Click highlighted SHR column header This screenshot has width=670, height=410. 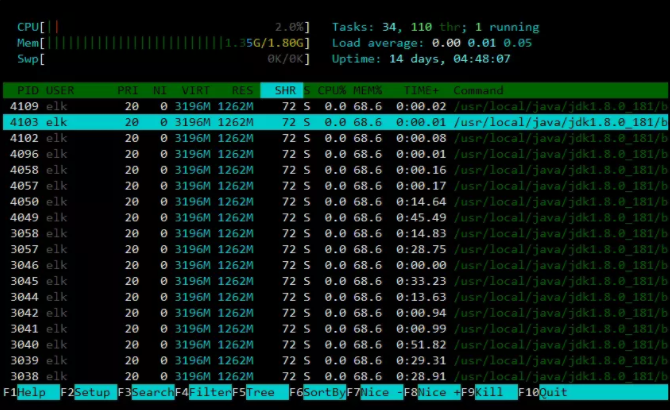(282, 91)
